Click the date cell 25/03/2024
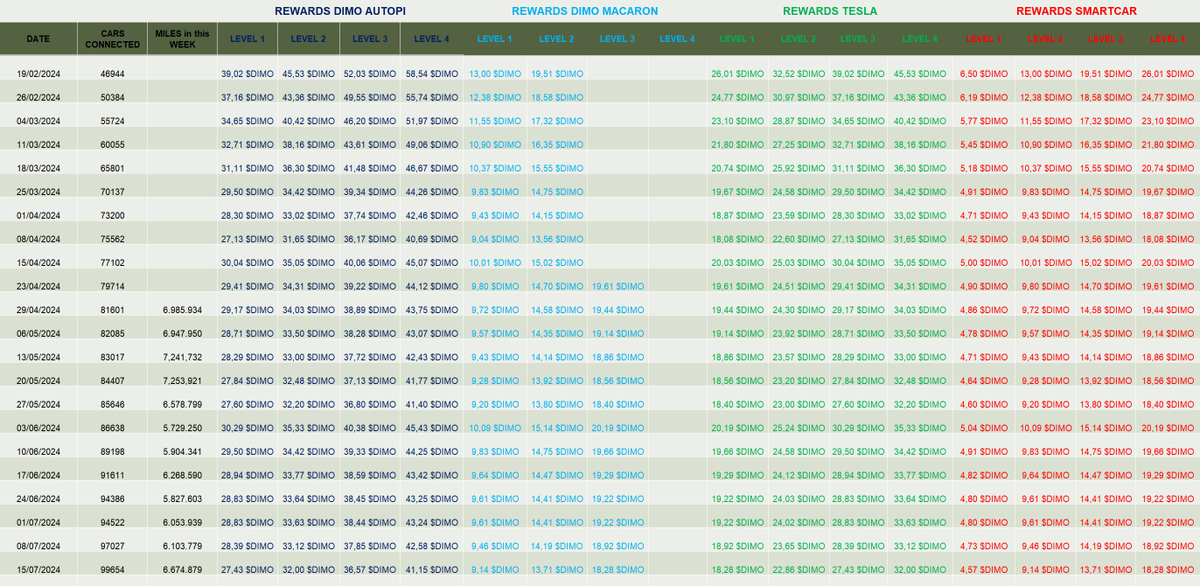 pyautogui.click(x=38, y=191)
